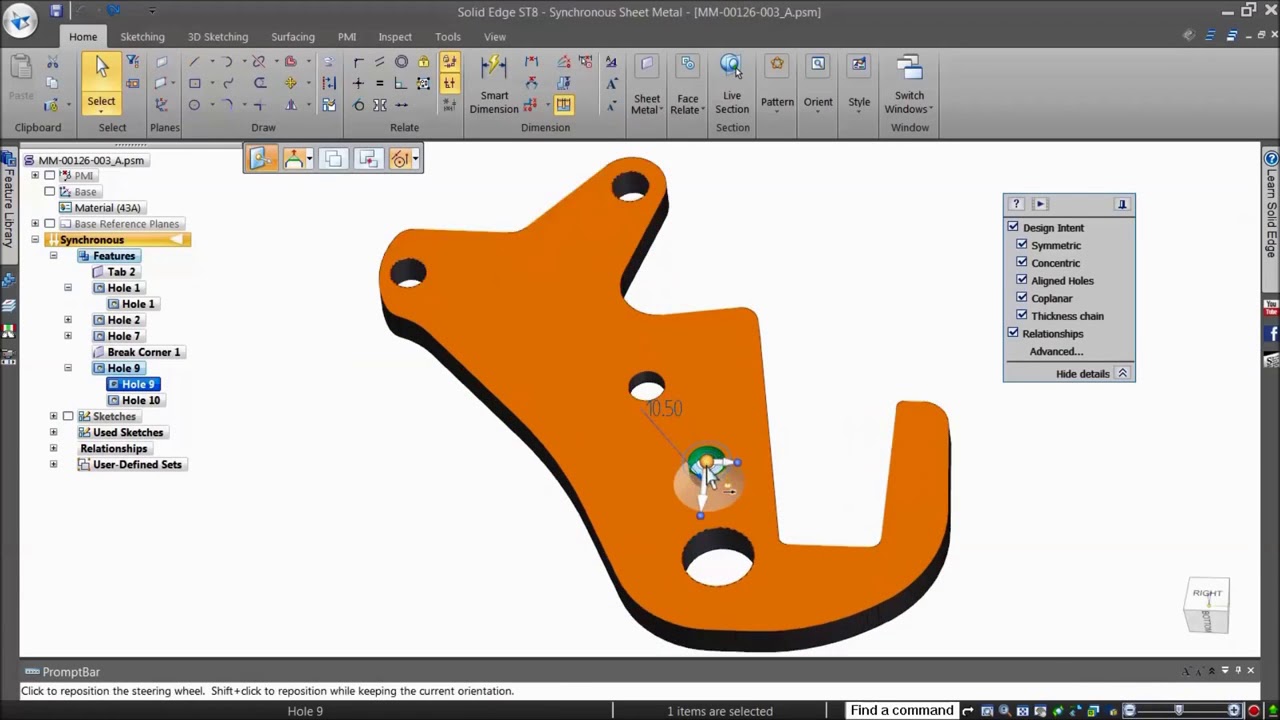Uncheck the Concentric checkbox
The image size is (1280, 720).
[x=1022, y=262]
